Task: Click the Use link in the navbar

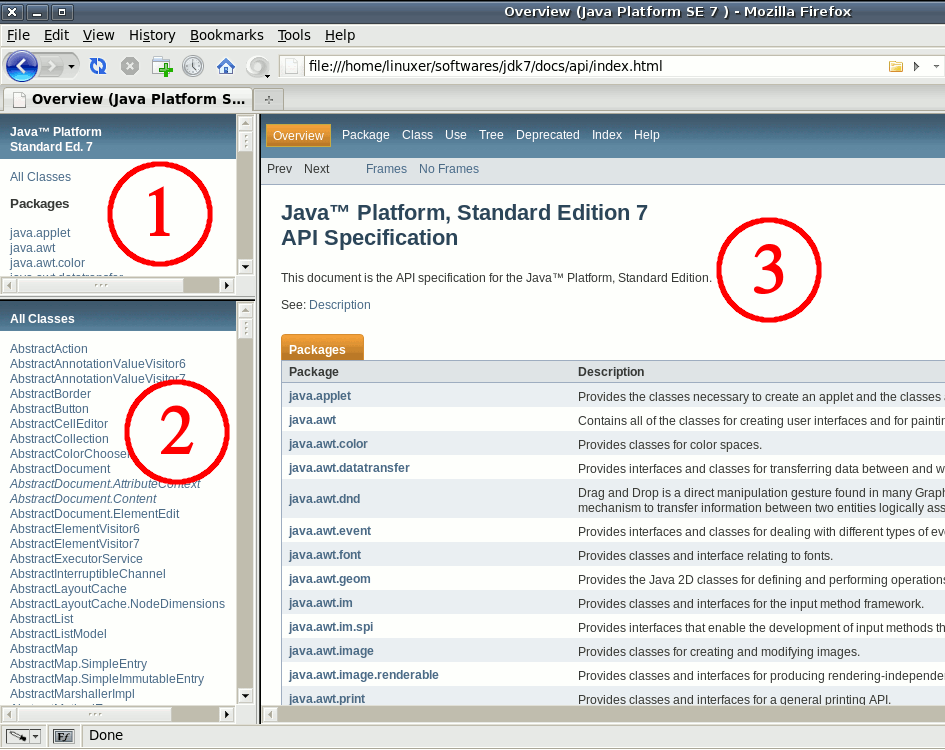Action: (456, 135)
